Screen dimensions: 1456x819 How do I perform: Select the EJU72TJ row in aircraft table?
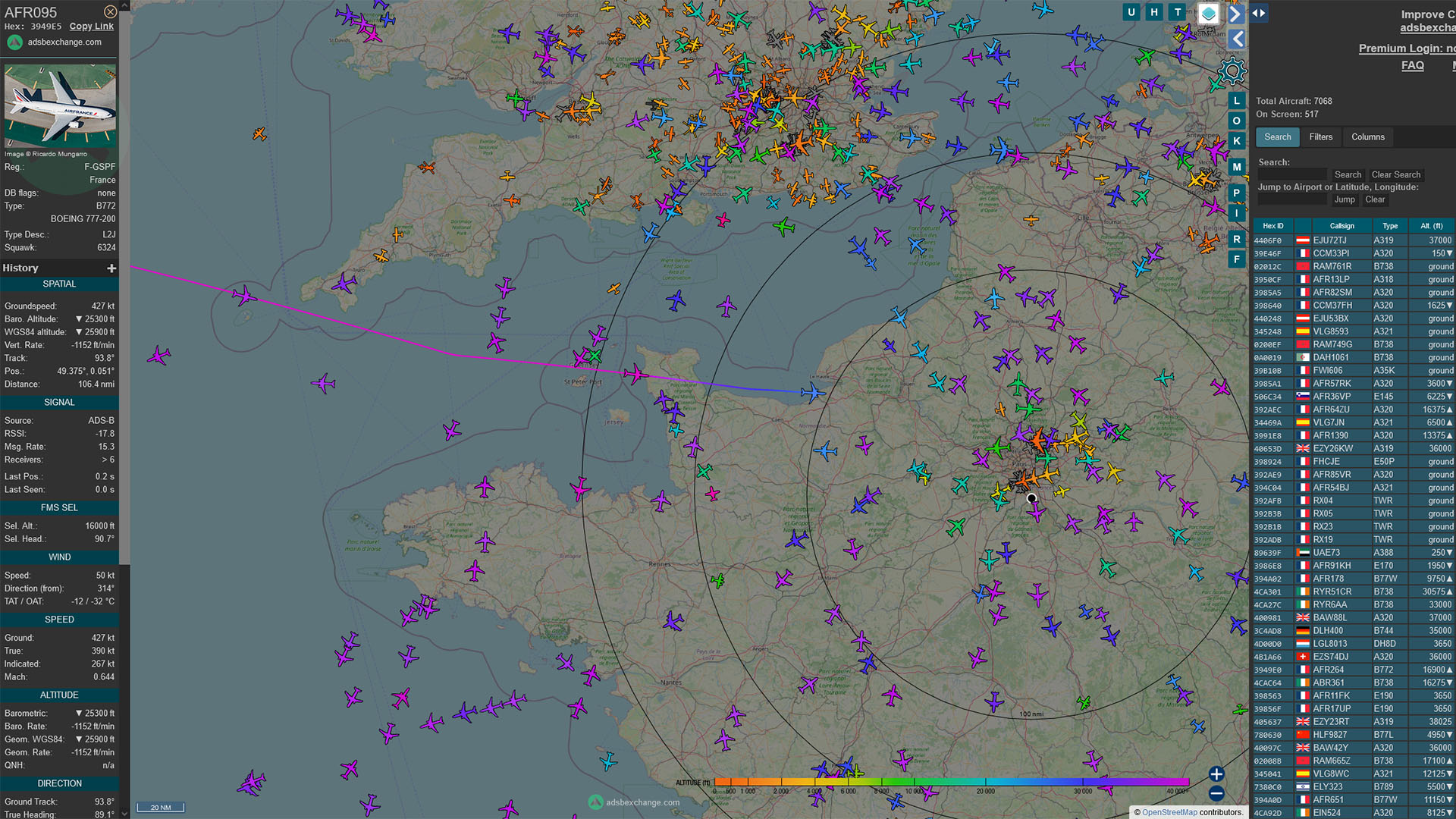pos(1354,240)
